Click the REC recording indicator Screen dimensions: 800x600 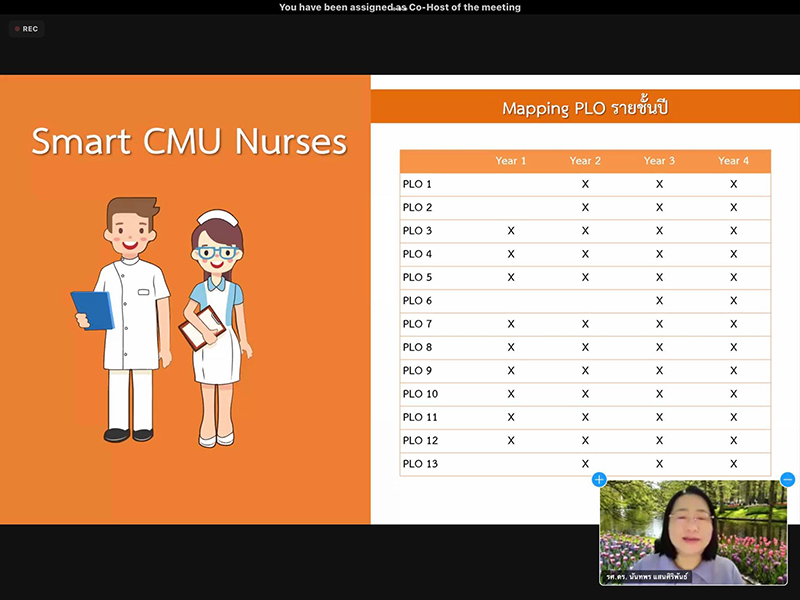(27, 29)
